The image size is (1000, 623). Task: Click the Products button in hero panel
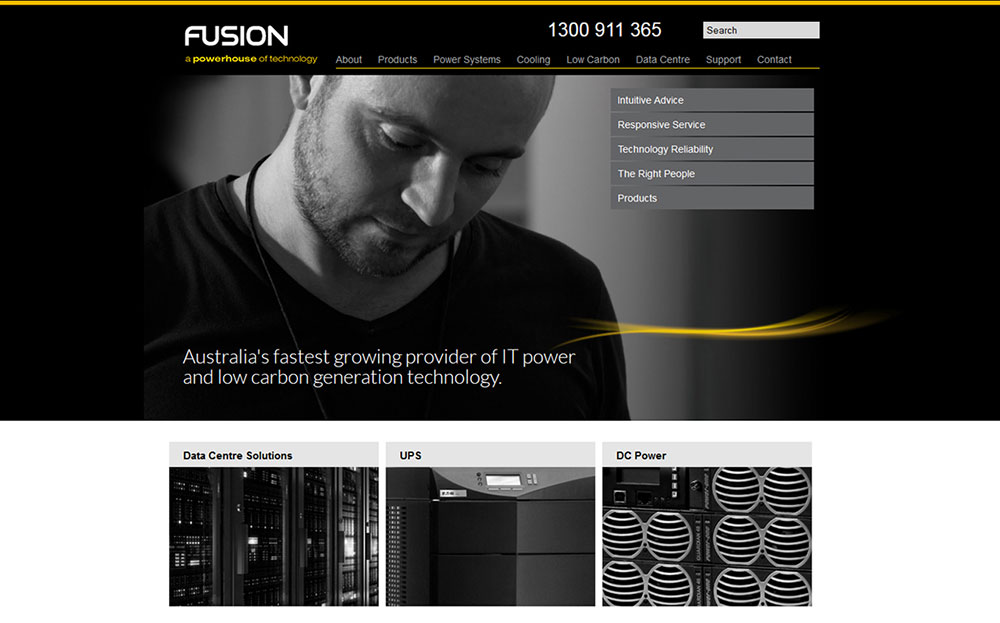(712, 198)
